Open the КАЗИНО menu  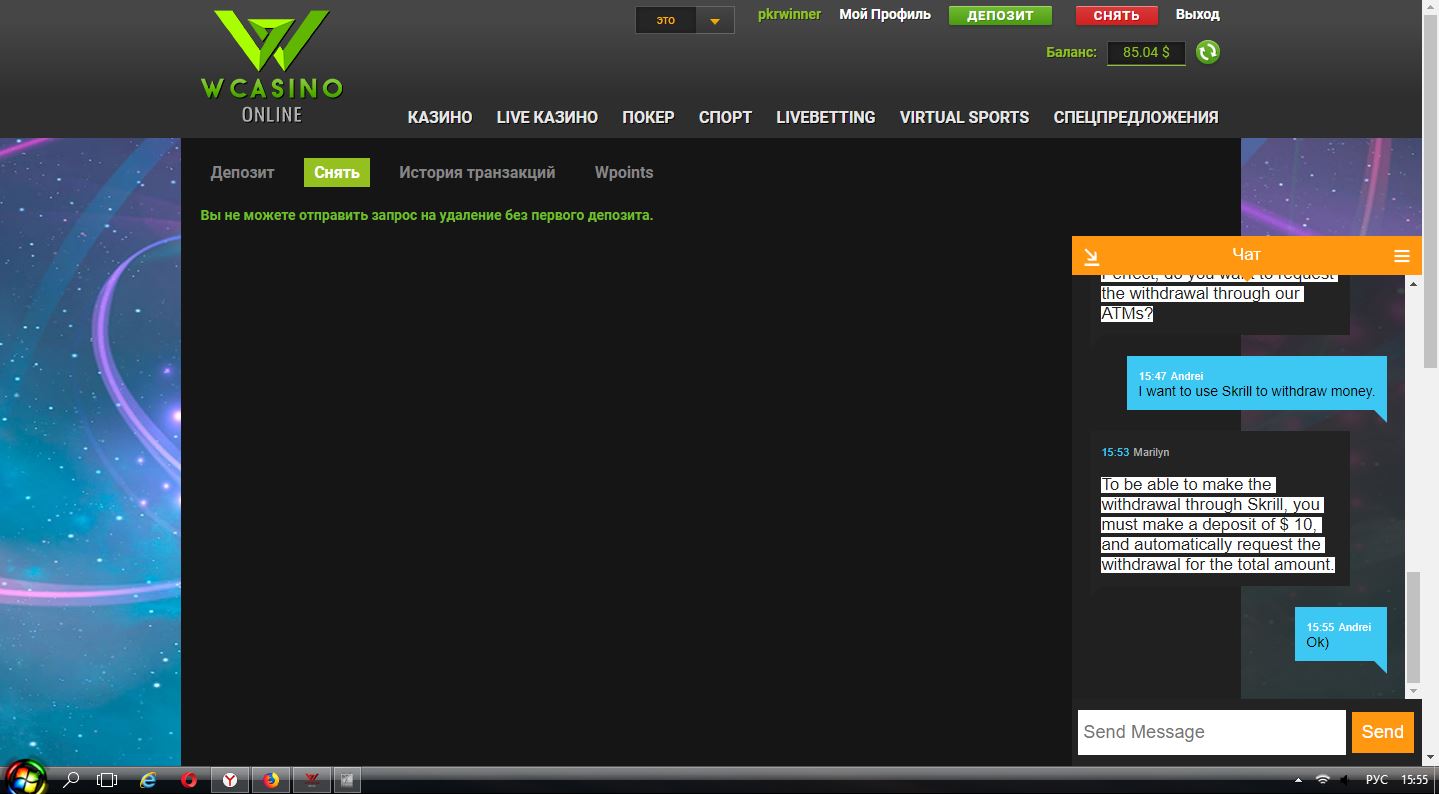(x=440, y=117)
